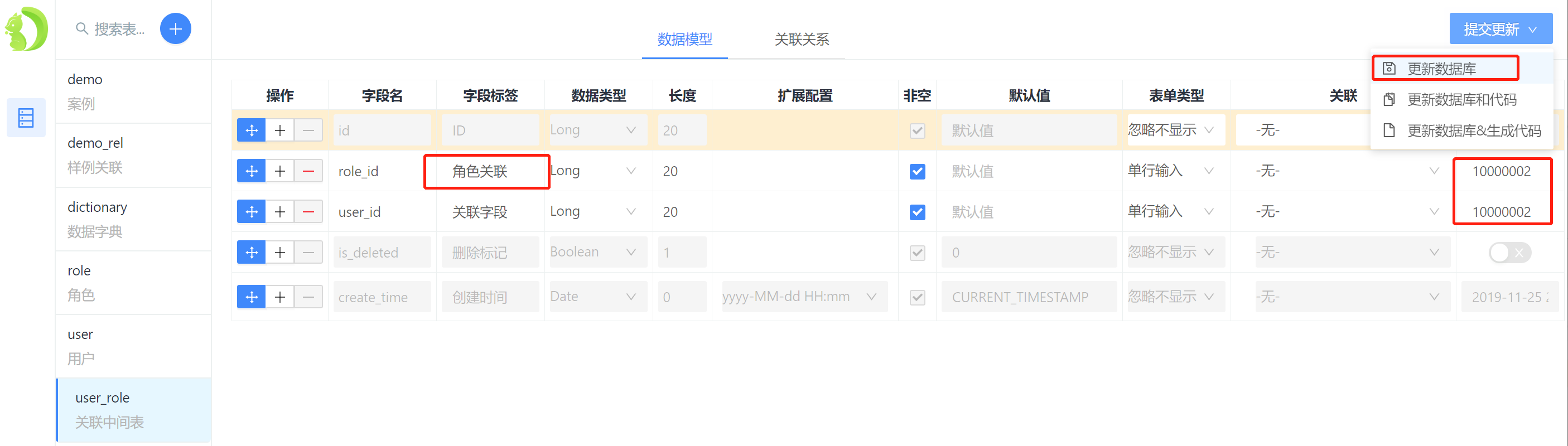Viewport: 1568px width, 446px height.
Task: Select 更新数据库和代码 menu option
Action: [1461, 99]
